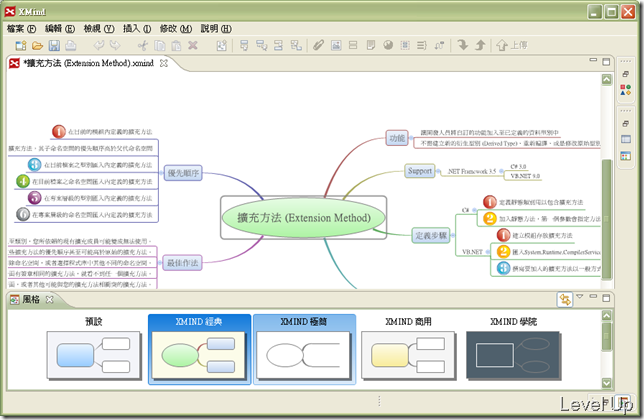The width and height of the screenshot is (644, 420).
Task: Click the 風格 panel scroll-down arrow
Action: point(606,383)
